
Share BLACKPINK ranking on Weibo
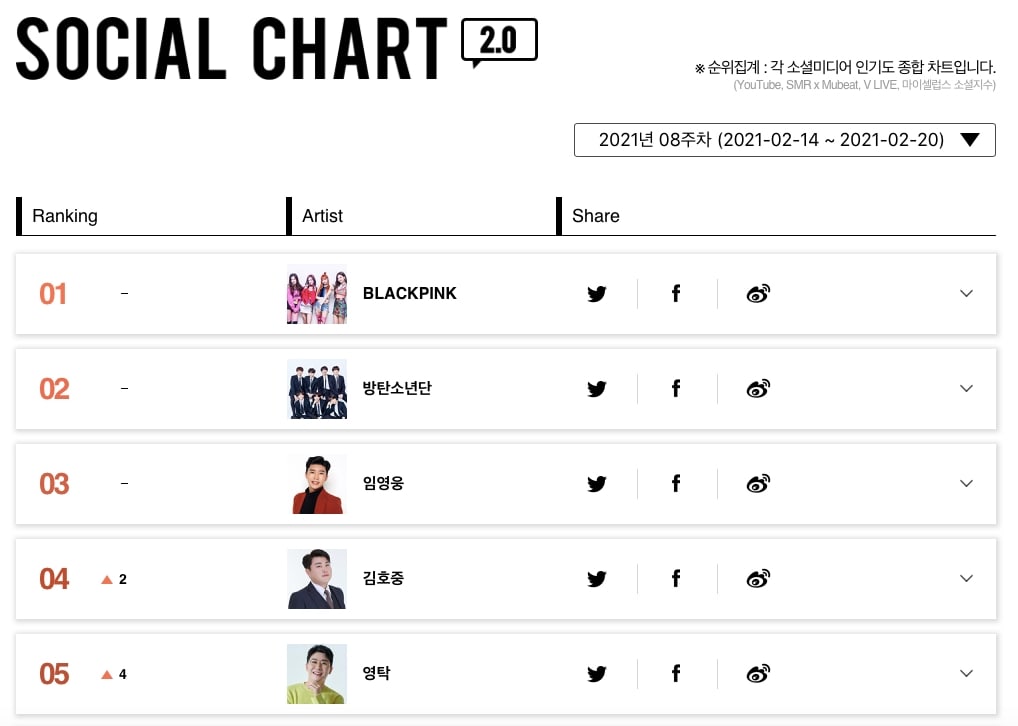pyautogui.click(x=758, y=294)
